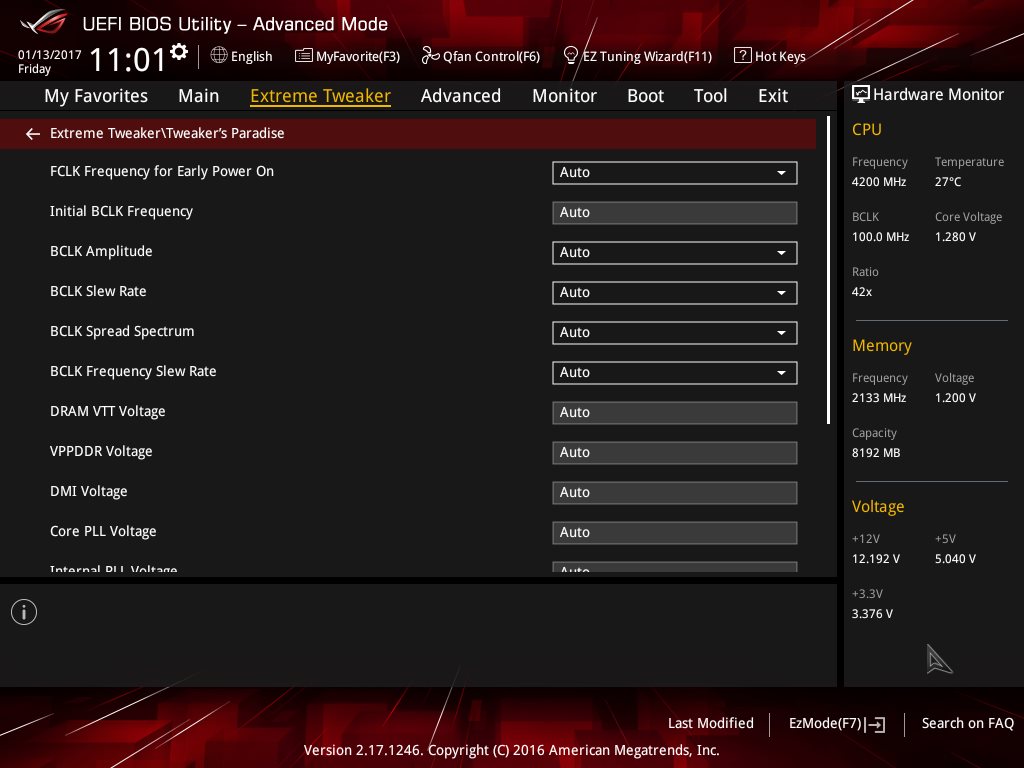
Task: Select the Initial BCLK Frequency label
Action: click(x=121, y=212)
